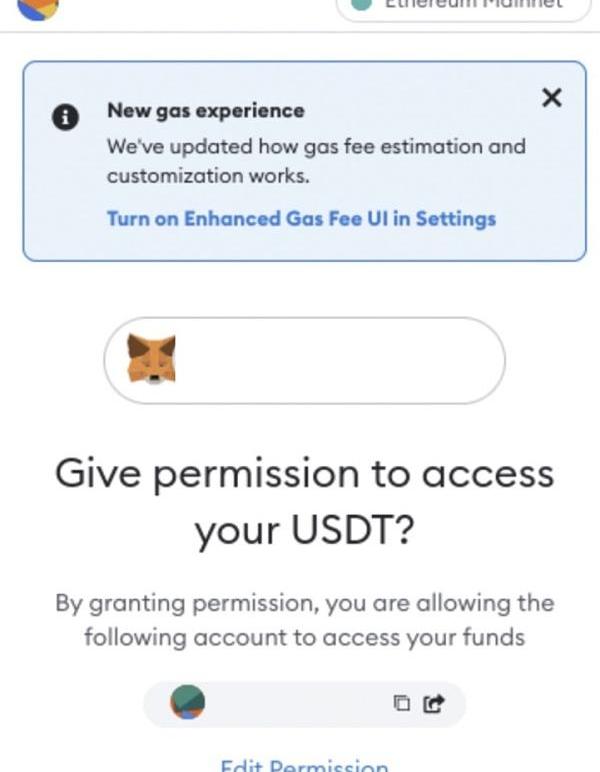Dismiss the New gas experience banner

pos(551,97)
